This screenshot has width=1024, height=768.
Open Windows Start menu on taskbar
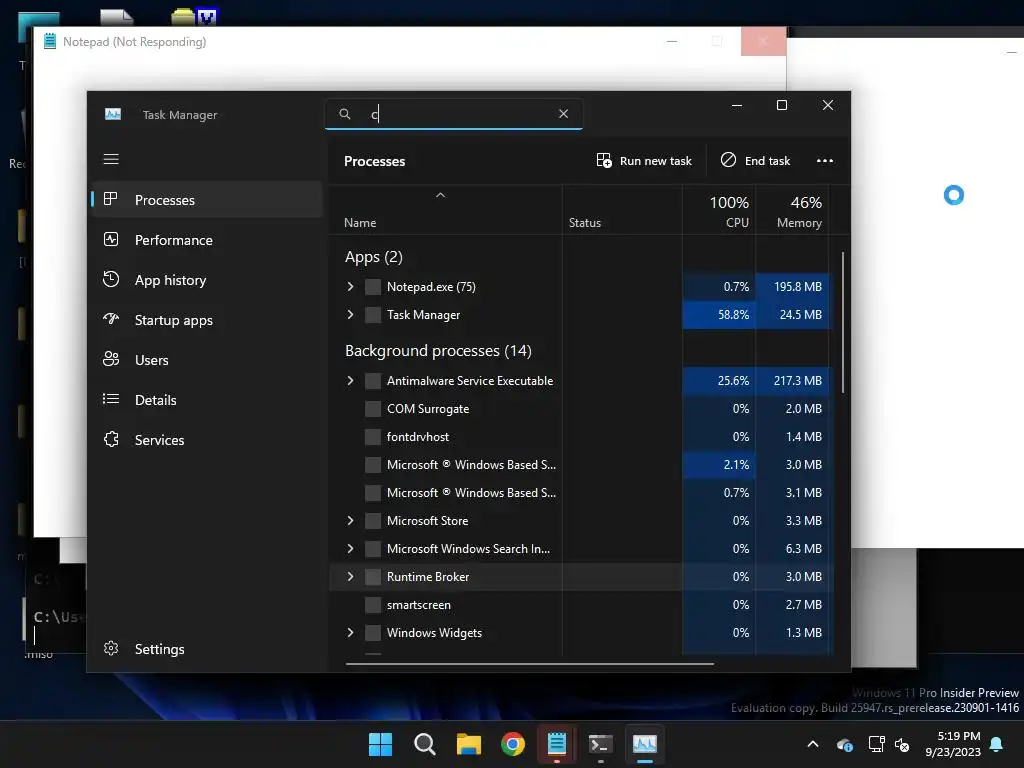[x=380, y=744]
